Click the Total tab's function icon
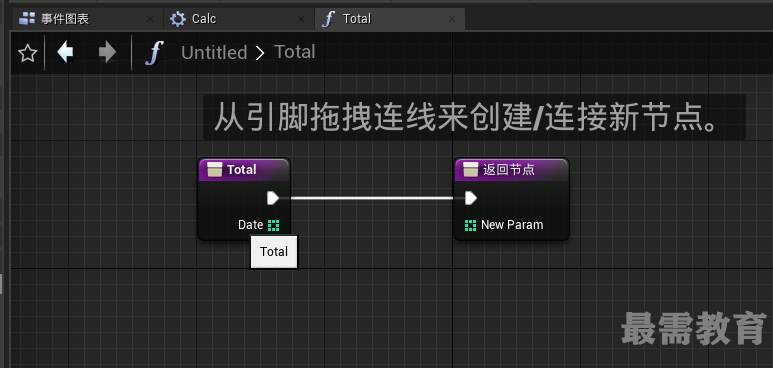The image size is (773, 368). (328, 19)
